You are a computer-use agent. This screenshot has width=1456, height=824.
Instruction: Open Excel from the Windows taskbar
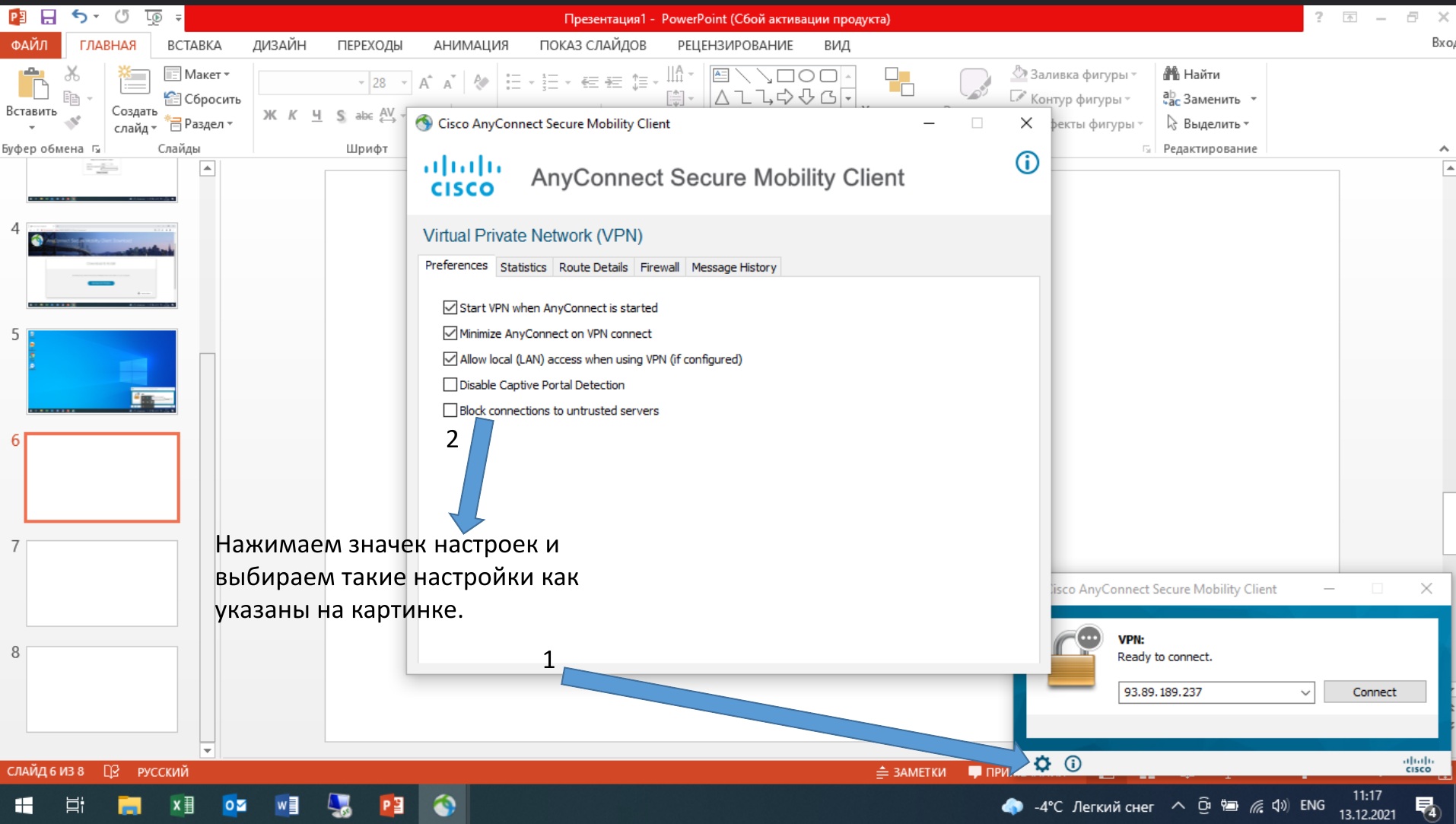coord(182,805)
